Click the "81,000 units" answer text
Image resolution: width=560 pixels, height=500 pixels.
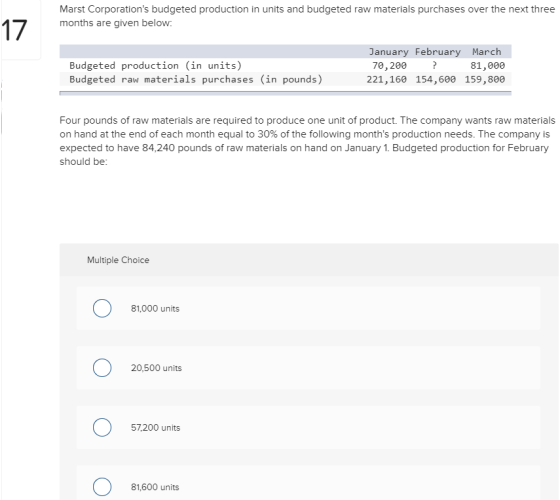coord(155,309)
